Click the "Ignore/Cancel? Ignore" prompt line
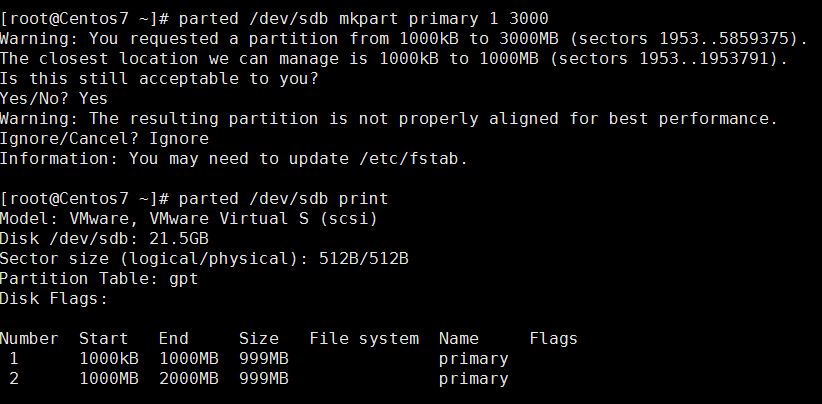This screenshot has width=822, height=404. click(x=104, y=138)
